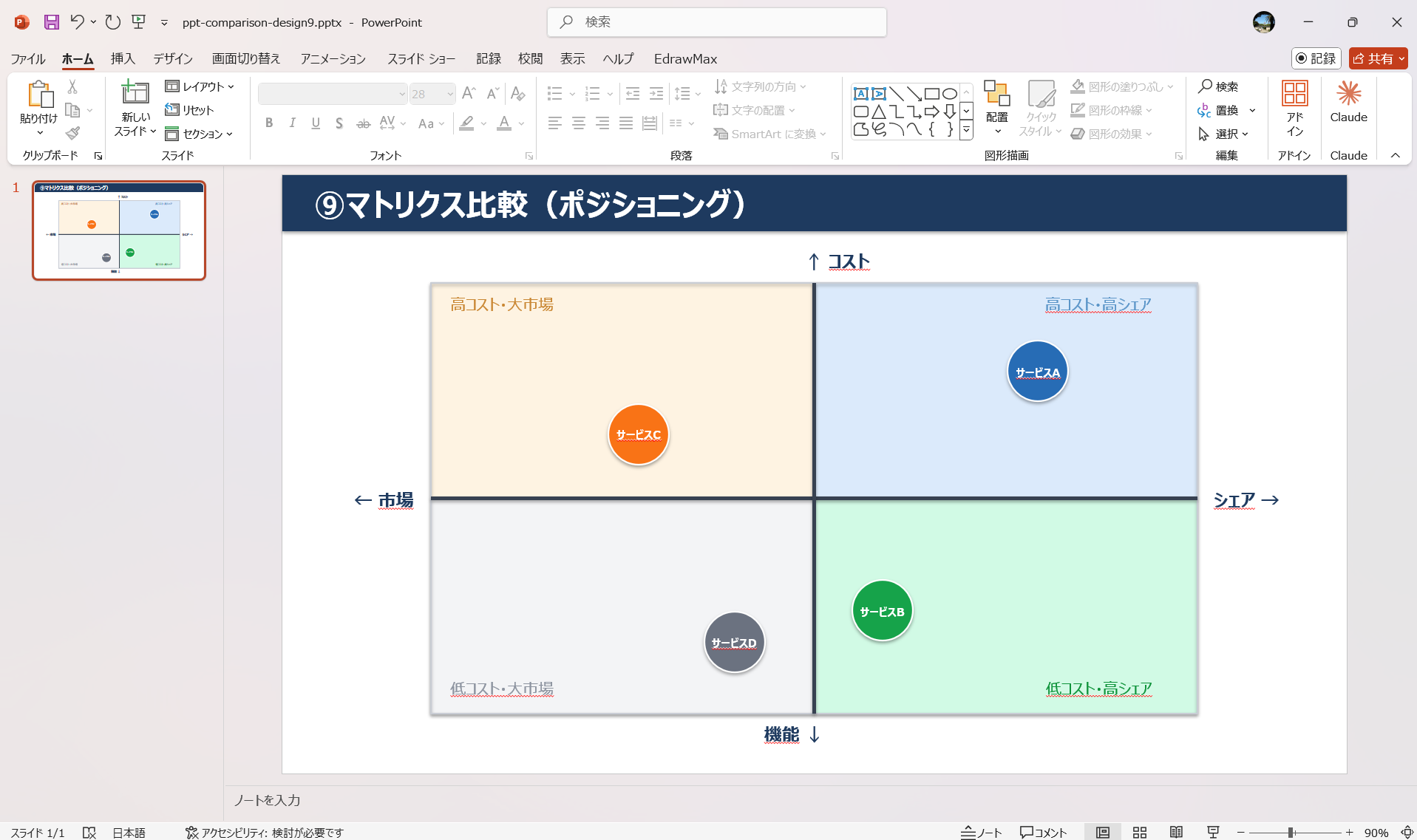Click the record (記録) button at top right
This screenshot has height=840, width=1417.
pyautogui.click(x=1316, y=58)
